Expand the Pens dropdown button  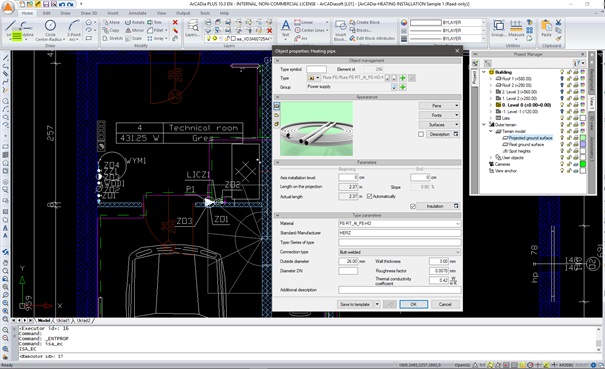(x=439, y=106)
